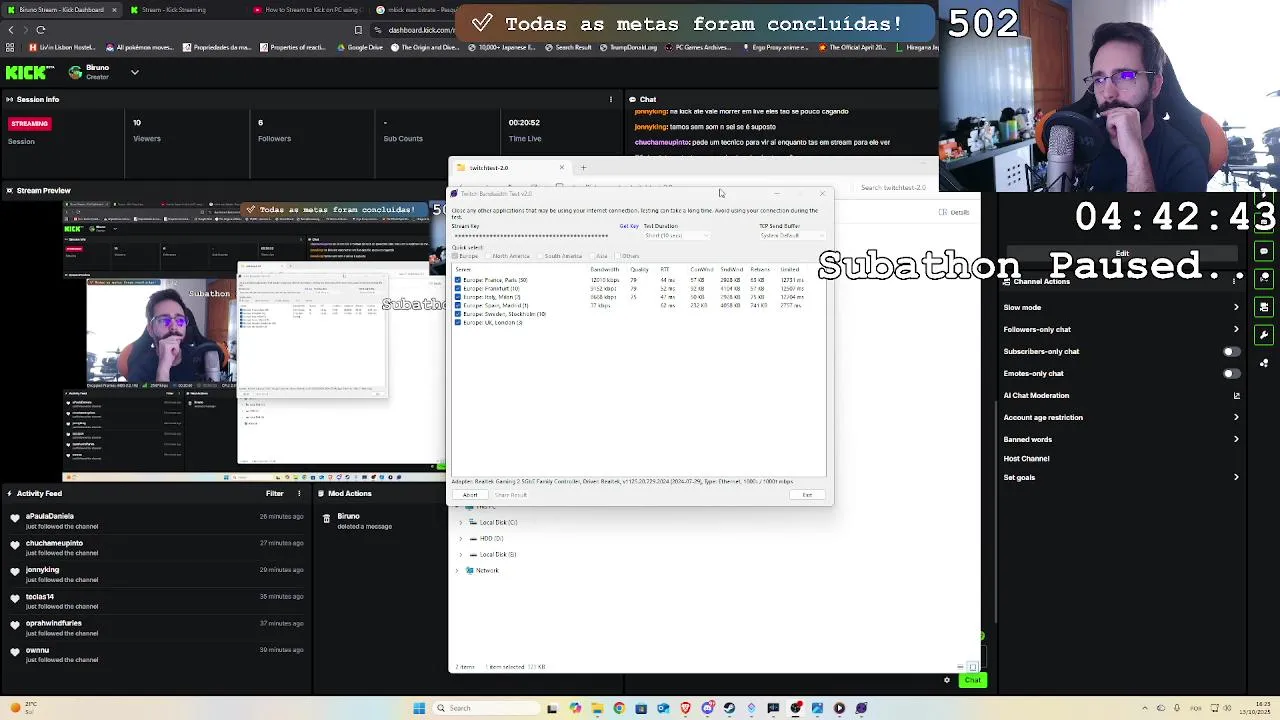Reload the browser page
Image resolution: width=1280 pixels, height=720 pixels.
(x=40, y=30)
